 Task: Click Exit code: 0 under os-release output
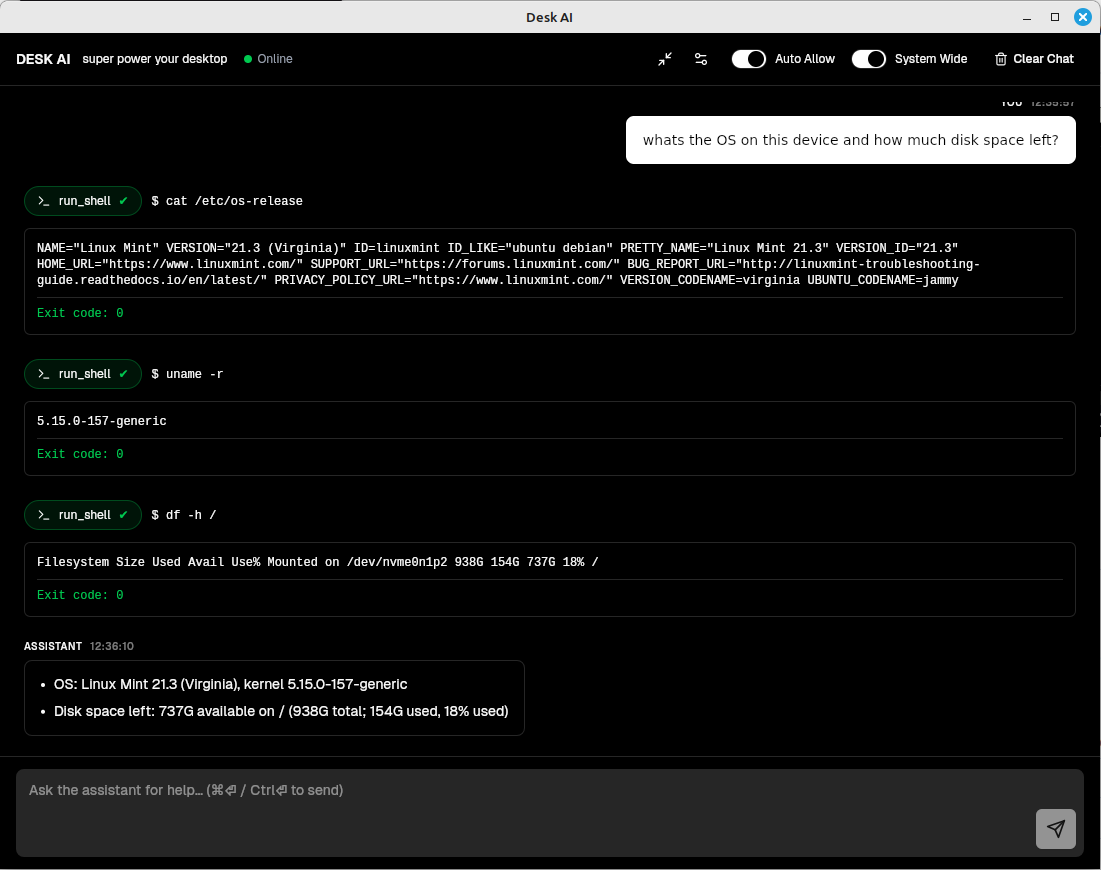pyautogui.click(x=80, y=312)
